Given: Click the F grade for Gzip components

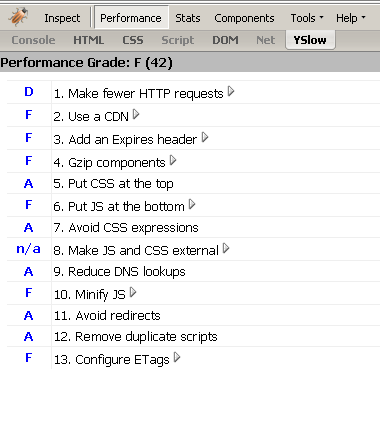Looking at the screenshot, I should point(29,161).
